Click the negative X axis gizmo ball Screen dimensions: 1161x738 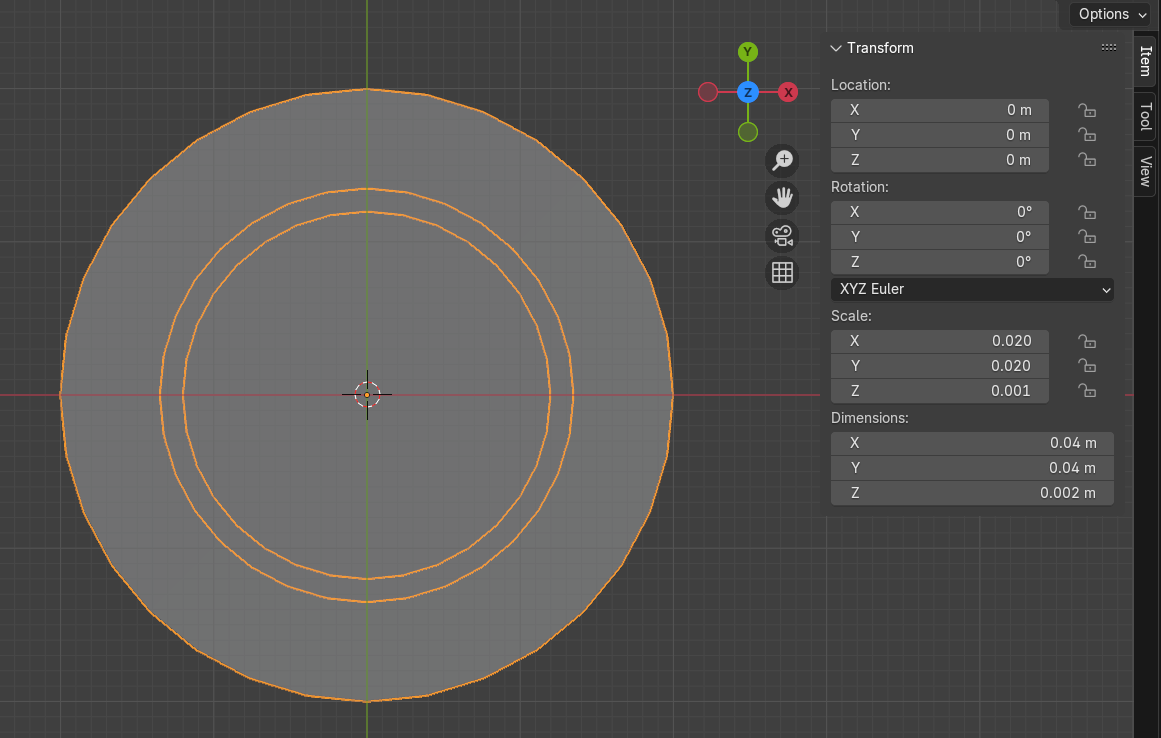click(x=708, y=93)
